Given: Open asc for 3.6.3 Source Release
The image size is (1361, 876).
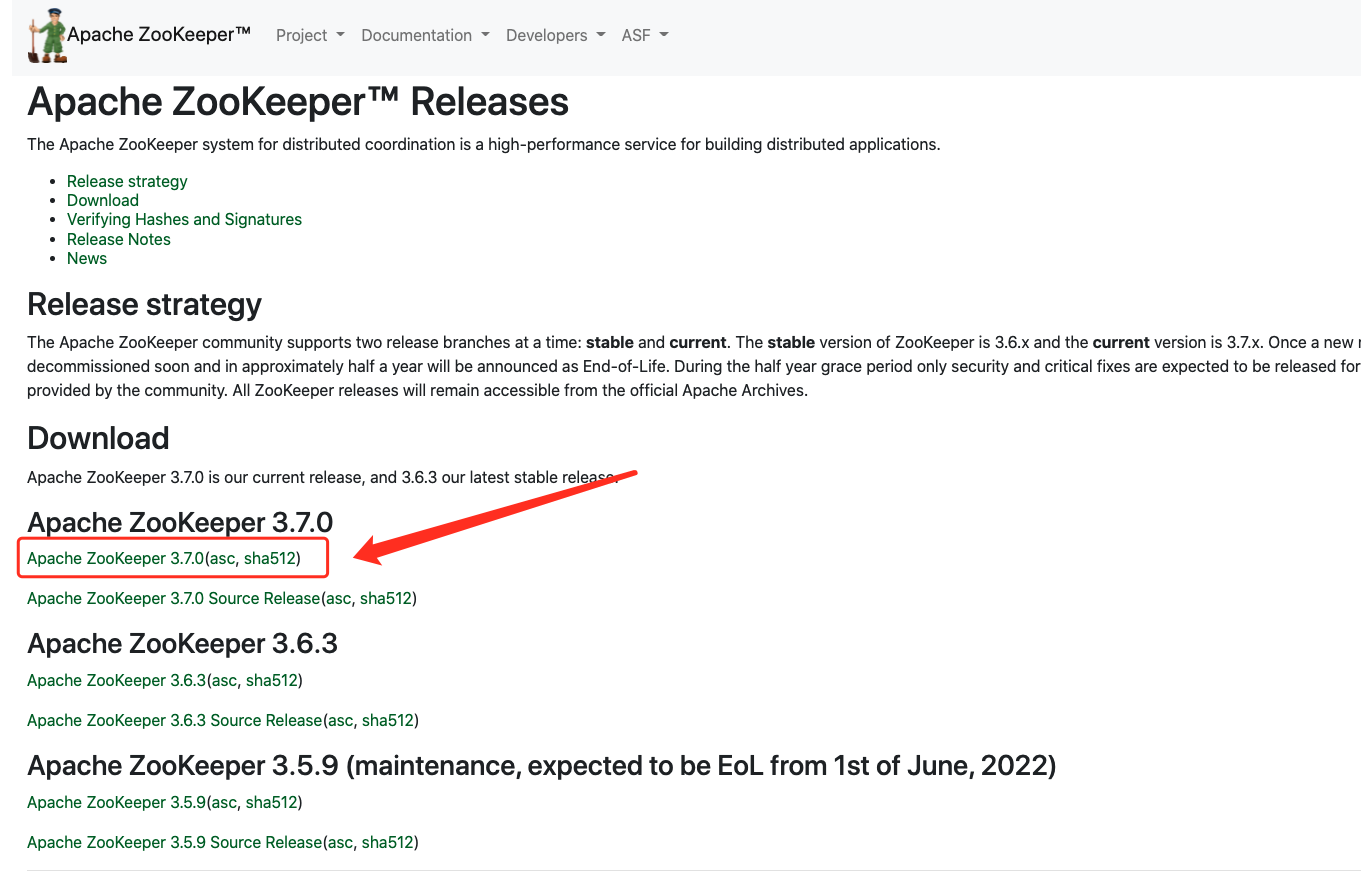Looking at the screenshot, I should (340, 720).
